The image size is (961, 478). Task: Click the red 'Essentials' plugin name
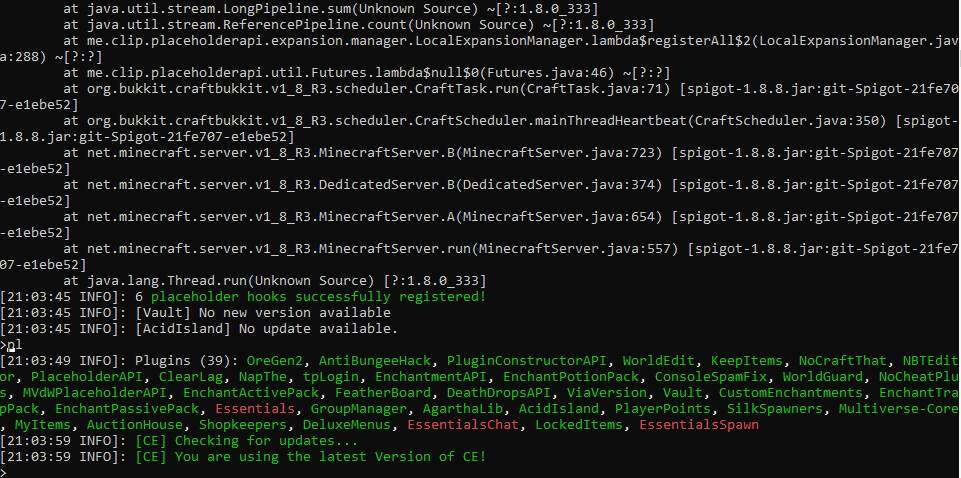click(x=255, y=408)
